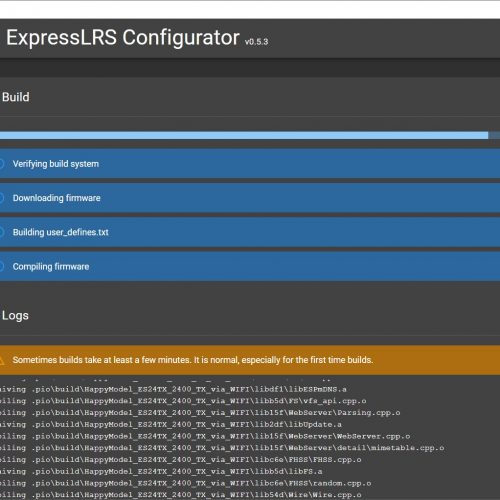The height and width of the screenshot is (500, 500).
Task: Click the log line ending random.cpp.o
Action: pyautogui.click(x=185, y=483)
